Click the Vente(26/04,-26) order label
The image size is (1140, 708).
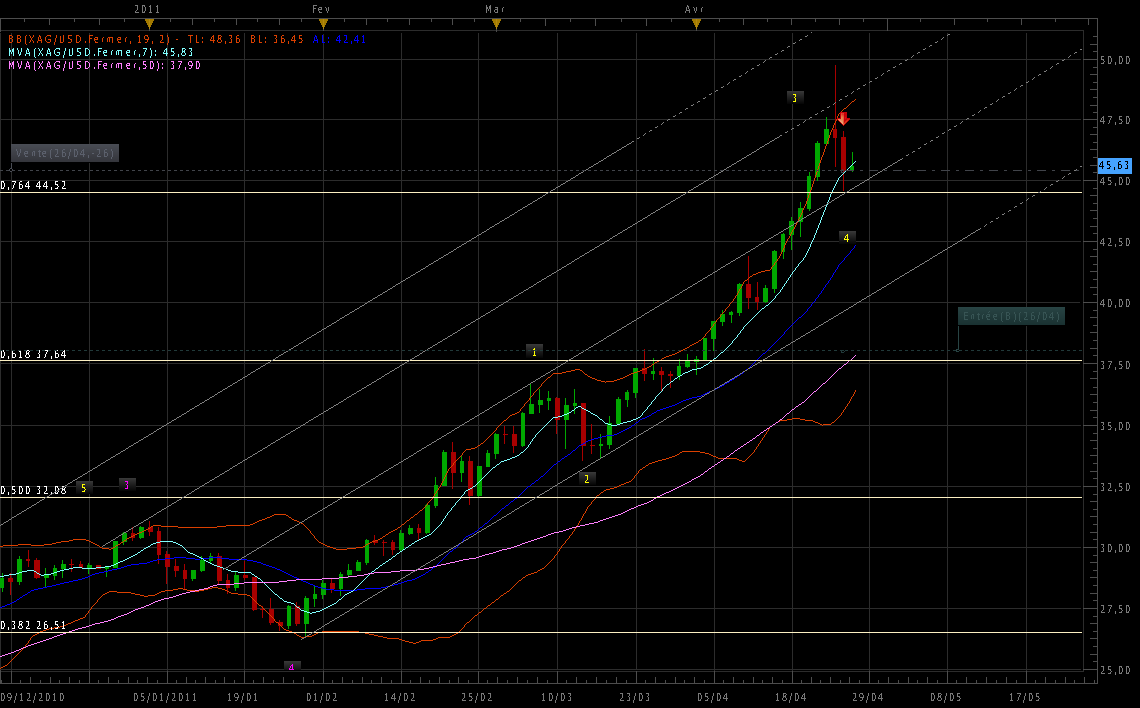click(x=65, y=153)
